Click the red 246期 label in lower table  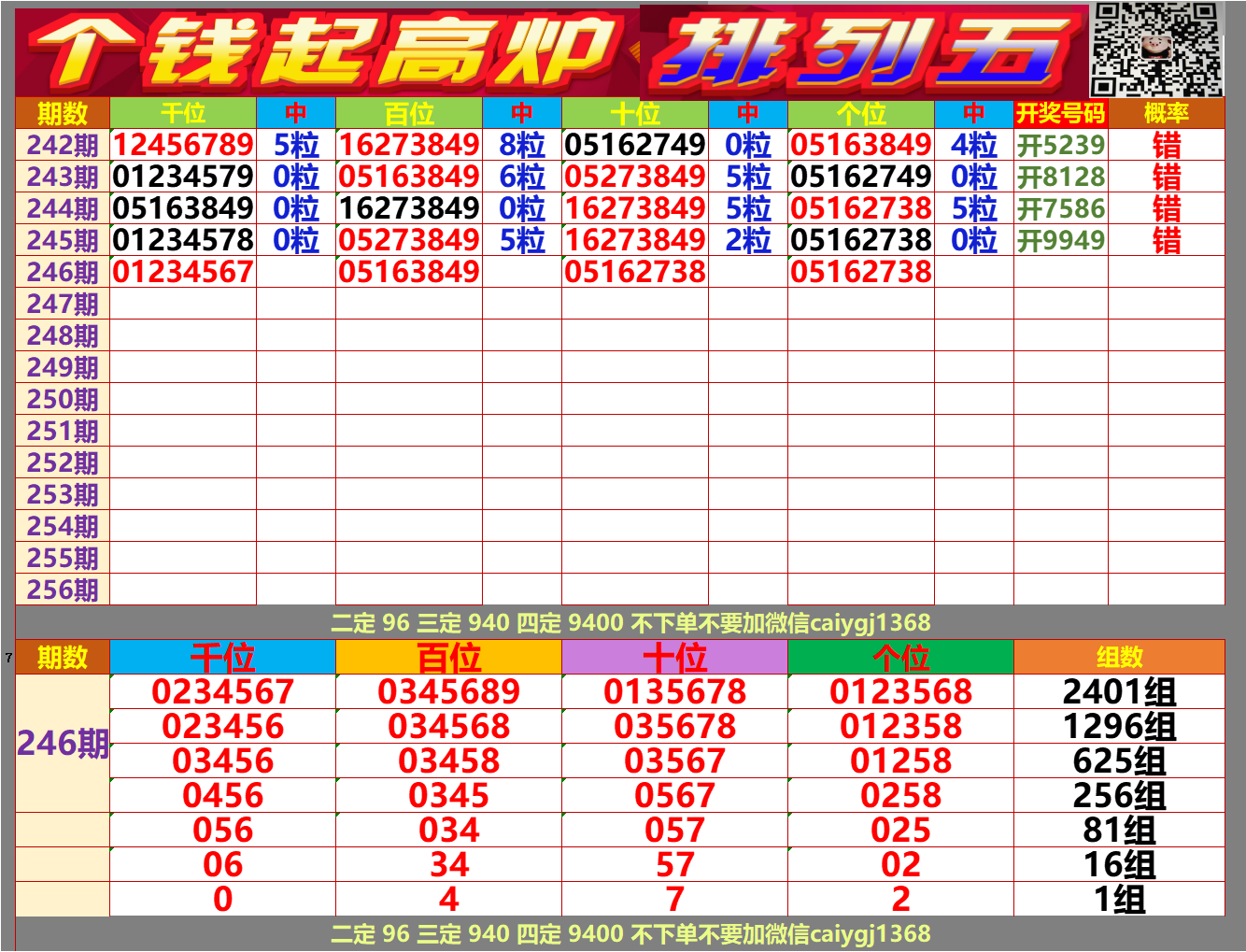(61, 745)
